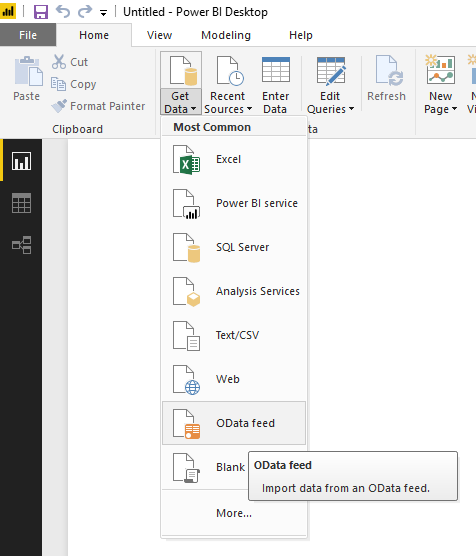The image size is (476, 556).
Task: Click the Save icon in title bar
Action: pyautogui.click(x=41, y=12)
